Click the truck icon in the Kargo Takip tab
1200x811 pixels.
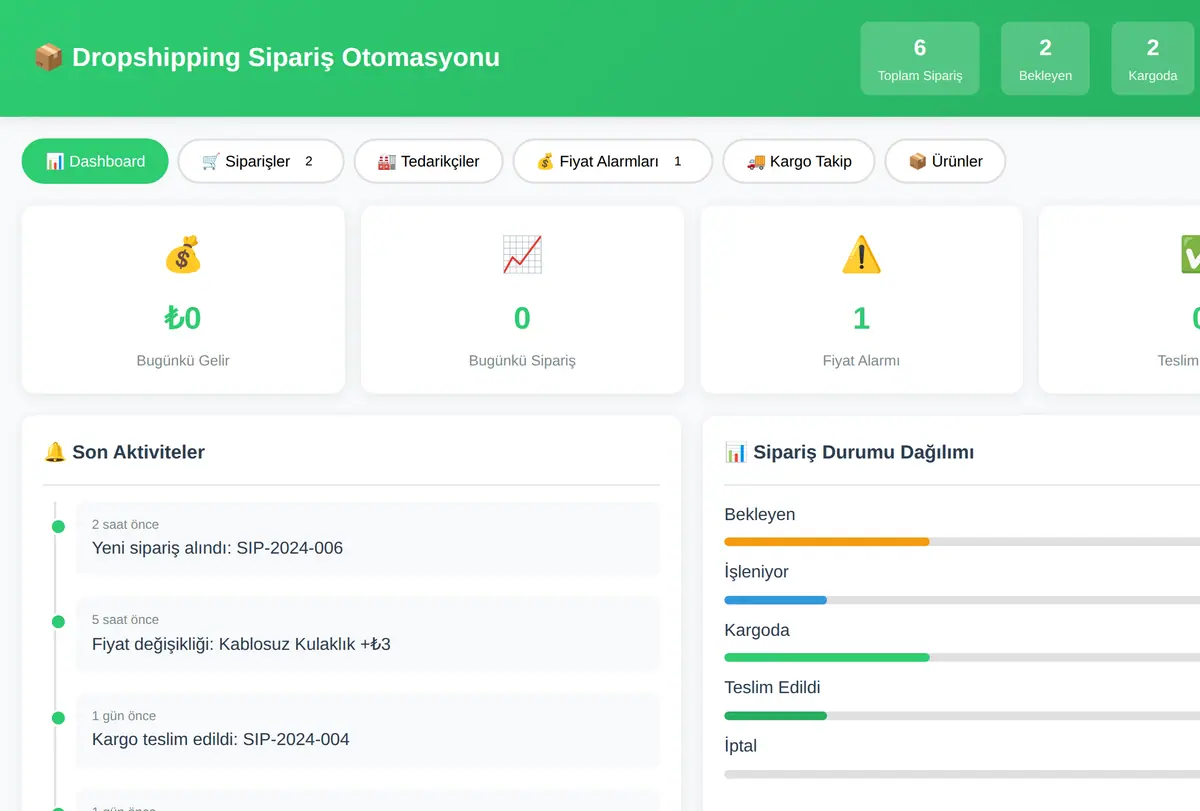[x=756, y=161]
